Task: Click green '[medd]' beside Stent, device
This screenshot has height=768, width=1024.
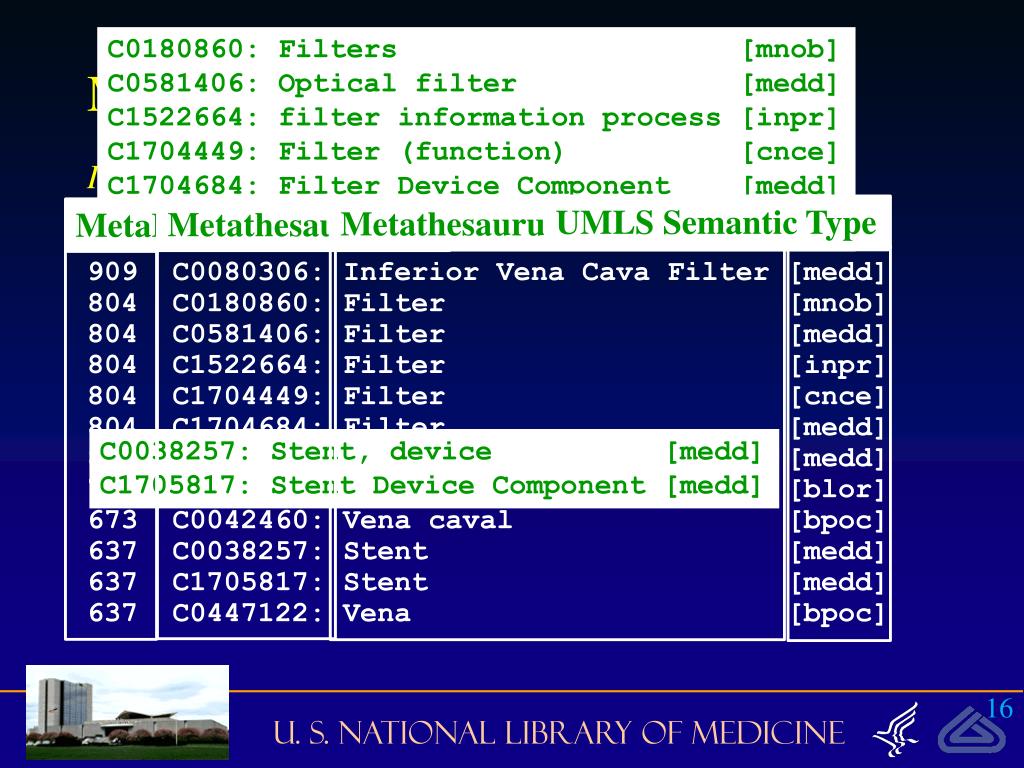Action: [x=714, y=451]
